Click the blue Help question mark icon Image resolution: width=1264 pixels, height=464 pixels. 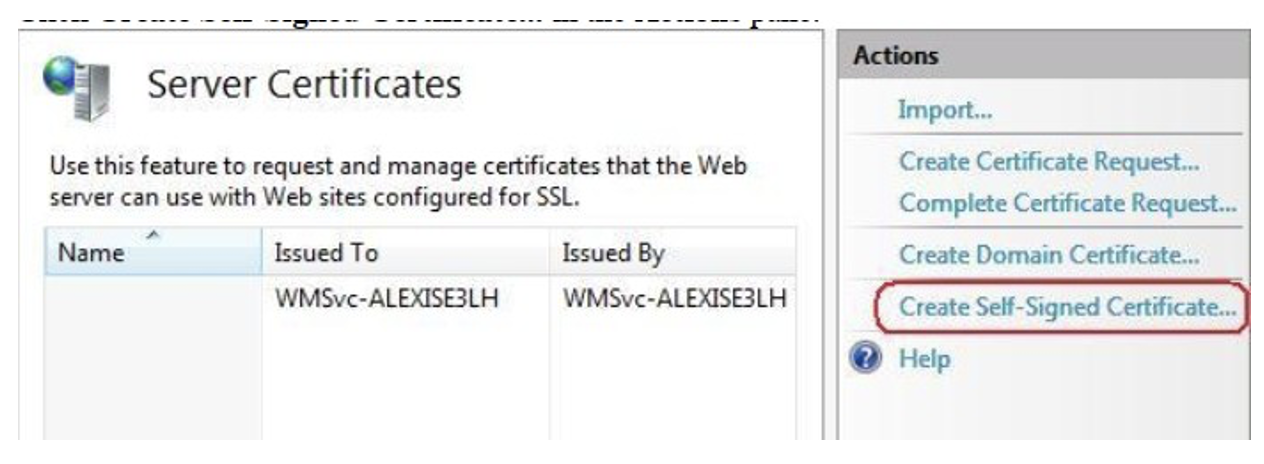(866, 358)
